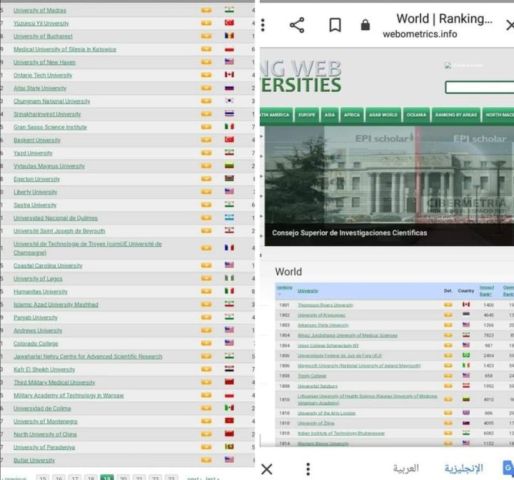The image size is (514, 480).
Task: Tap the share icon in browser toolbar
Action: point(297,25)
